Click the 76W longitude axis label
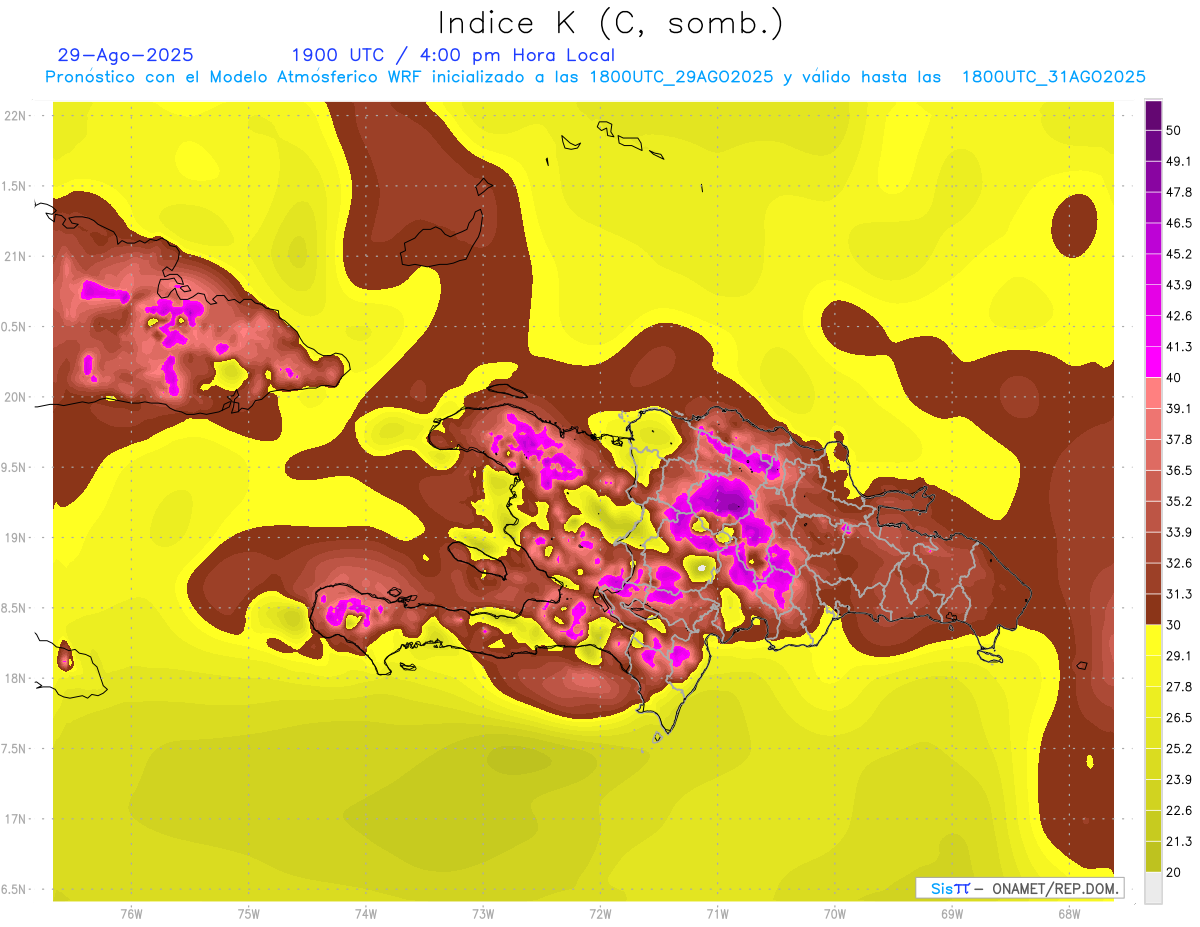Screen dimensions: 1200x927 (131, 913)
